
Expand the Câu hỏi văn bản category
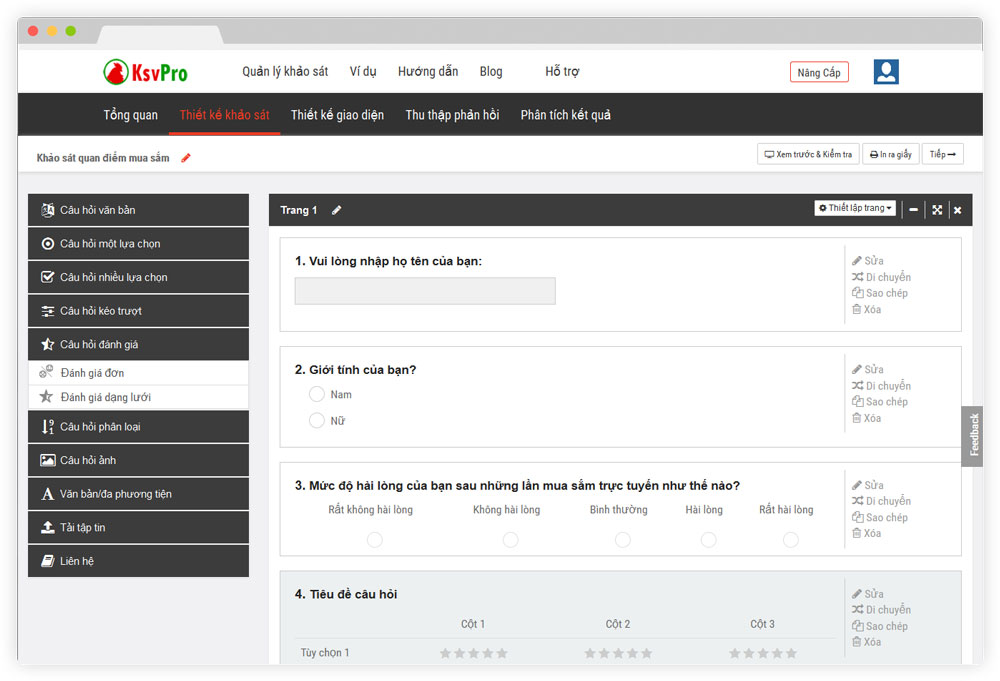[138, 210]
